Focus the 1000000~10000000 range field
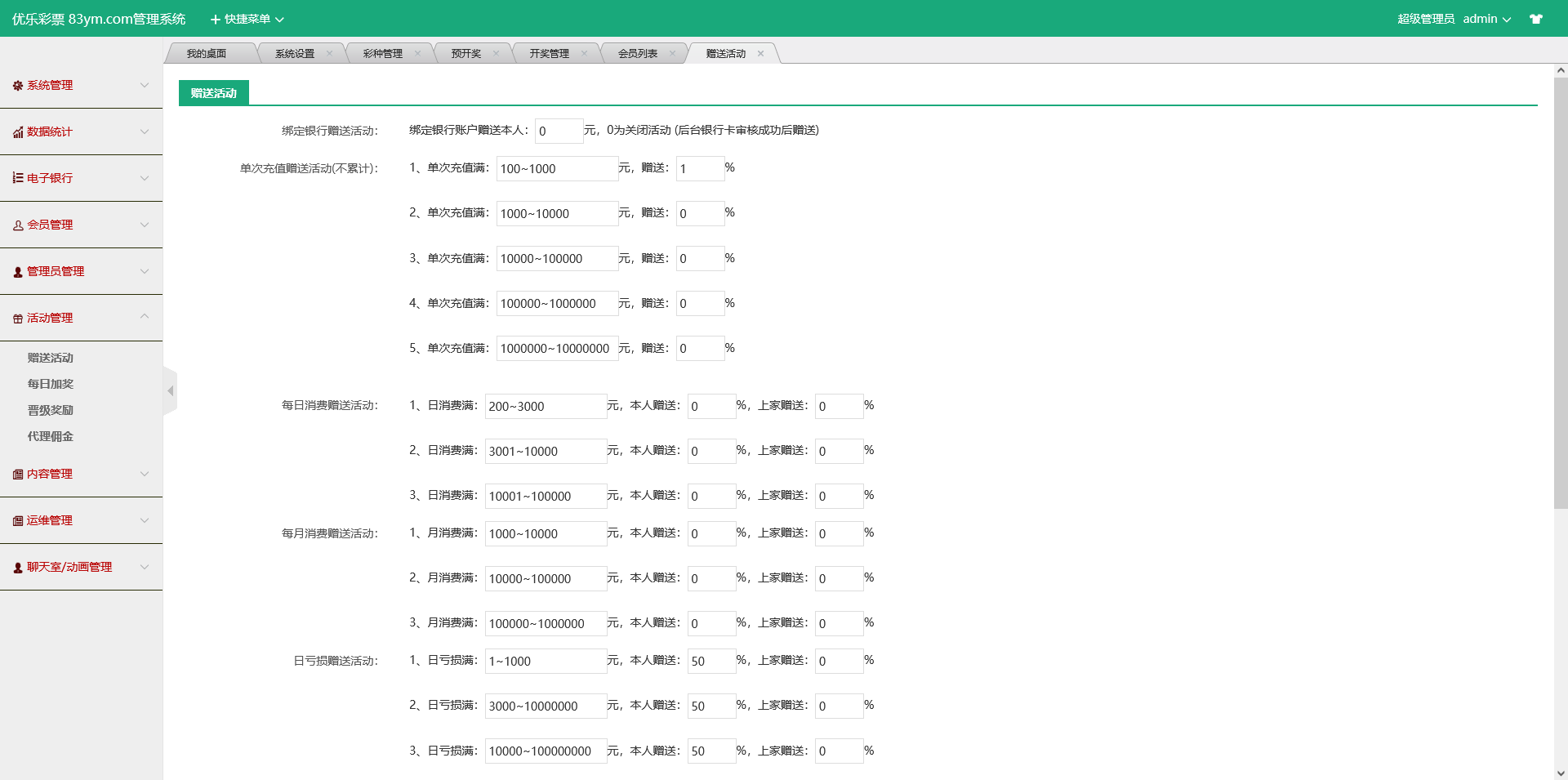The width and height of the screenshot is (1568, 780). click(x=558, y=348)
